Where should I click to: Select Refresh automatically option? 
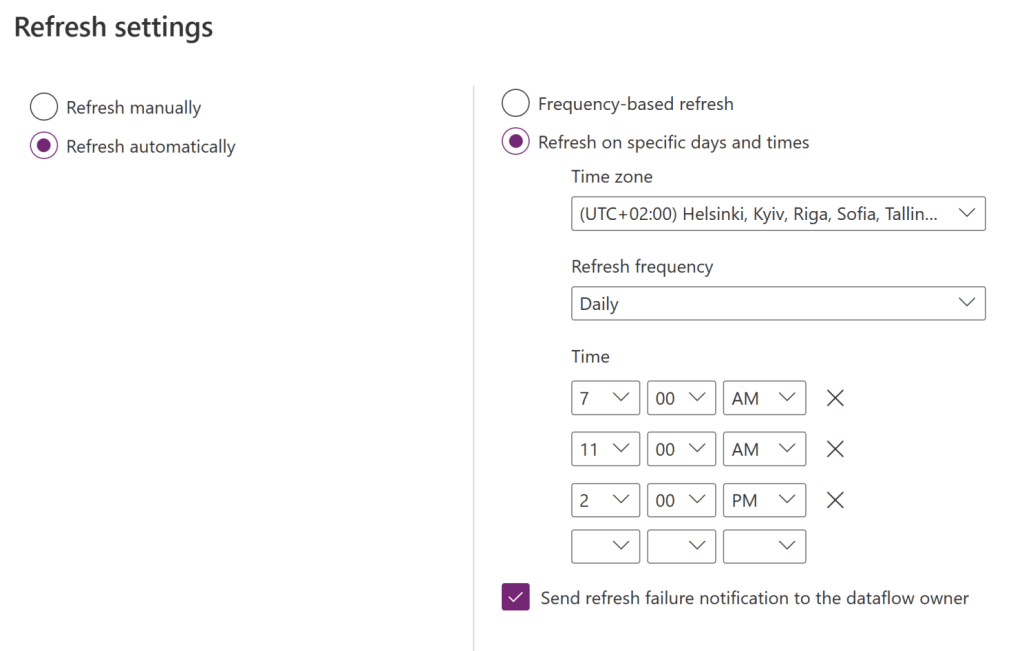[x=44, y=146]
